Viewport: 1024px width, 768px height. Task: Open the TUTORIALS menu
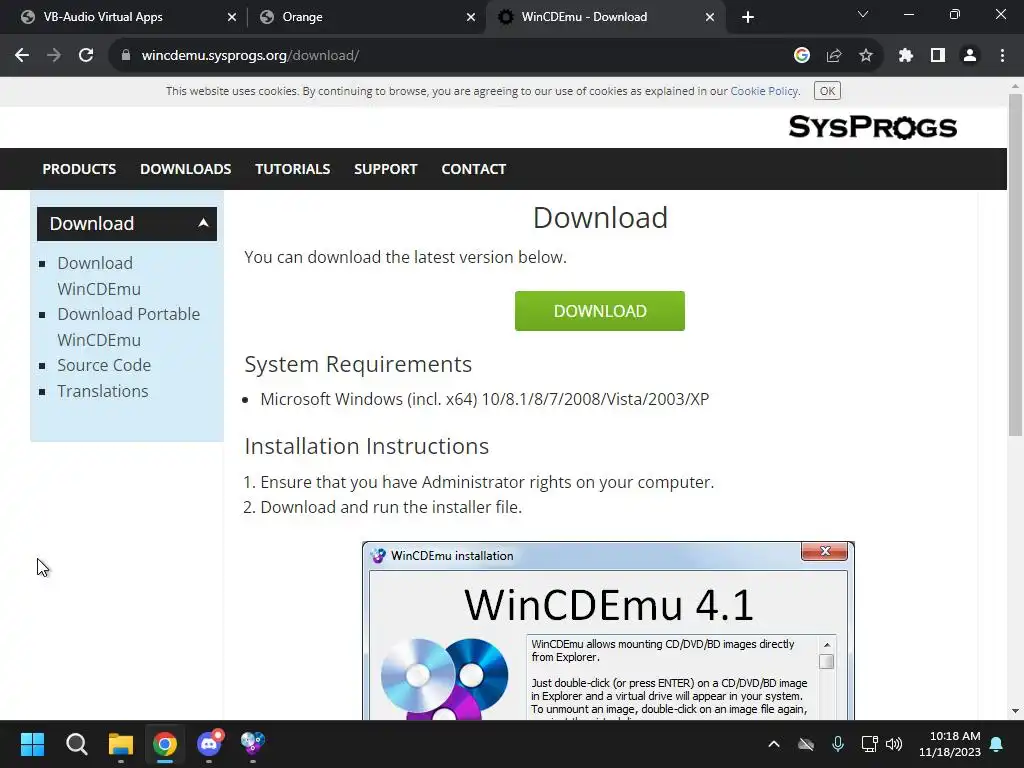pyautogui.click(x=293, y=169)
